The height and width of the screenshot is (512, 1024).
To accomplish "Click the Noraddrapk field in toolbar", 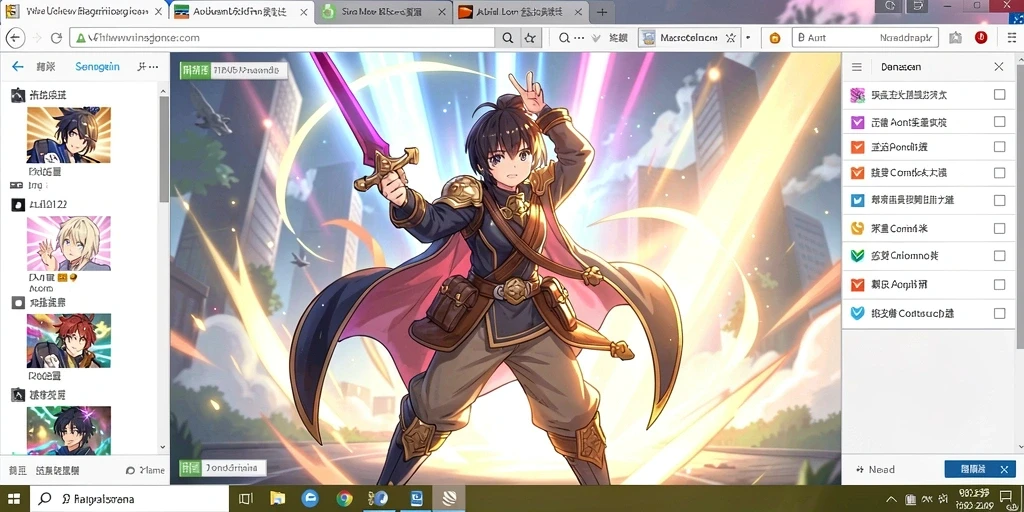I will click(x=865, y=38).
